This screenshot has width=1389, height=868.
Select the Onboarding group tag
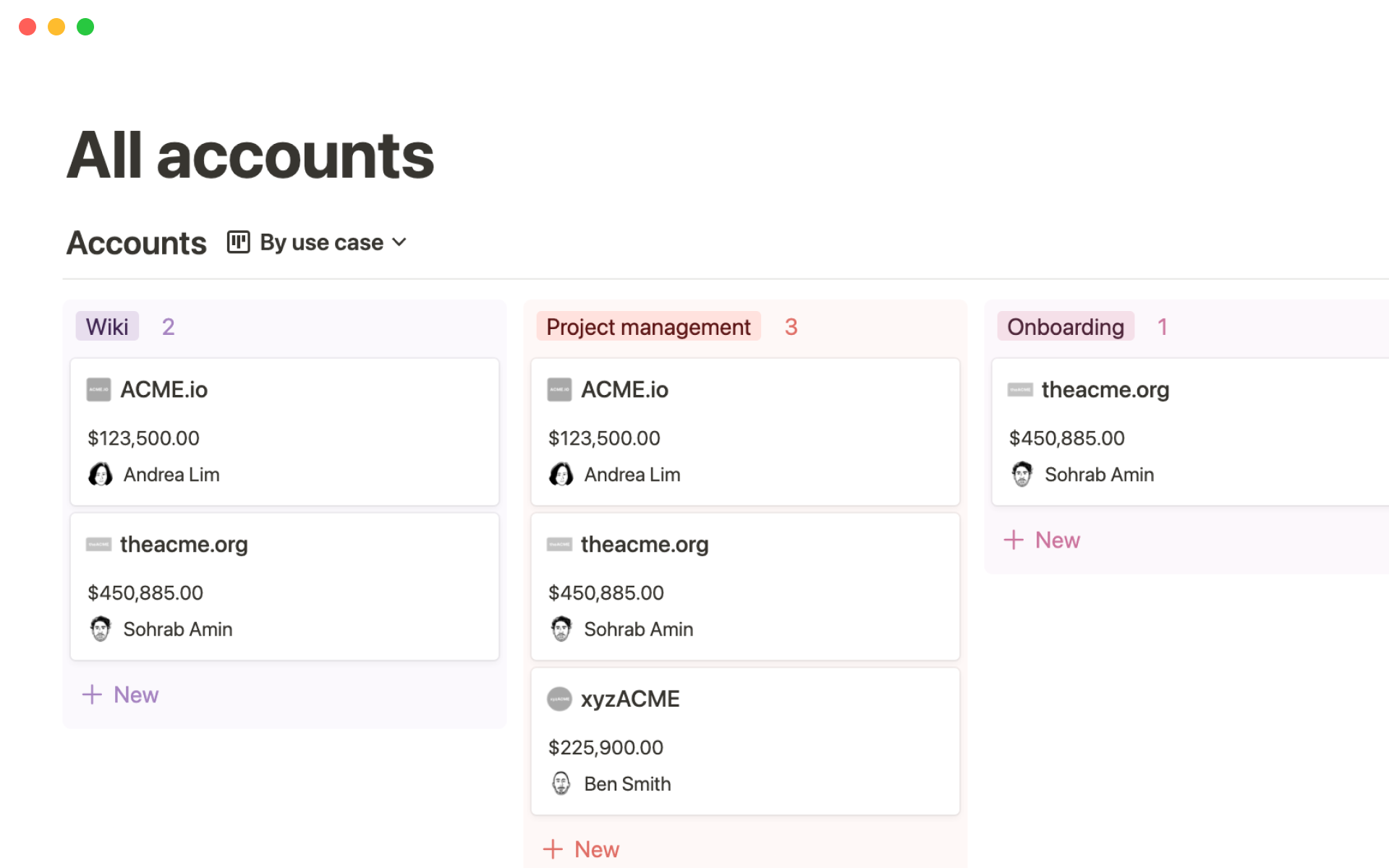pyautogui.click(x=1065, y=327)
